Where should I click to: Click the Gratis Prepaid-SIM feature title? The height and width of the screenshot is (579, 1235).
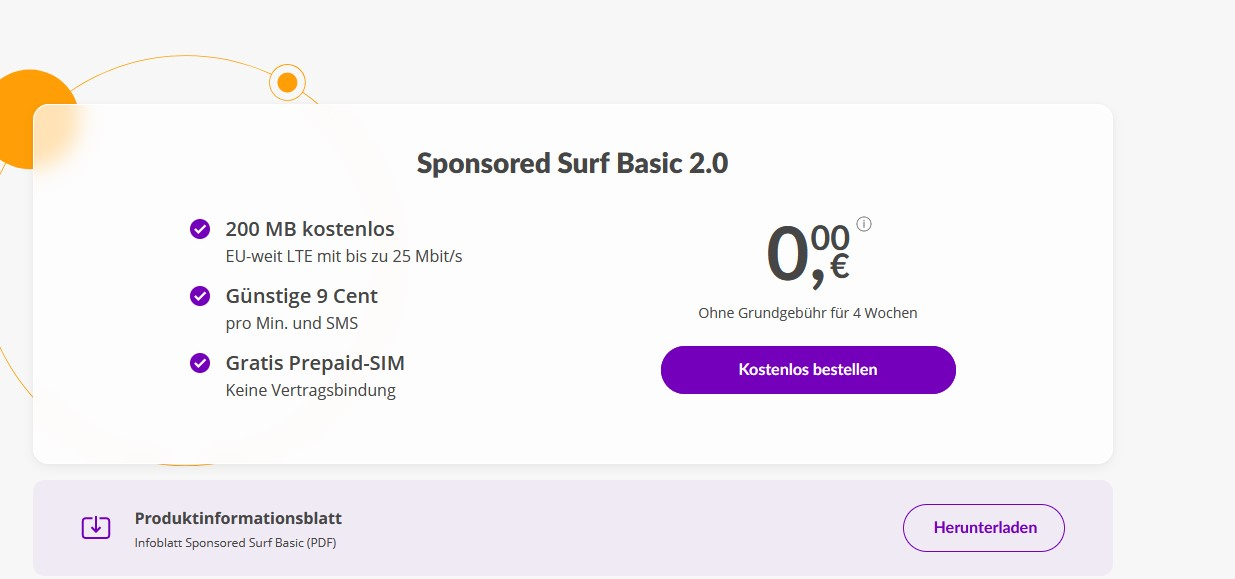[x=315, y=363]
